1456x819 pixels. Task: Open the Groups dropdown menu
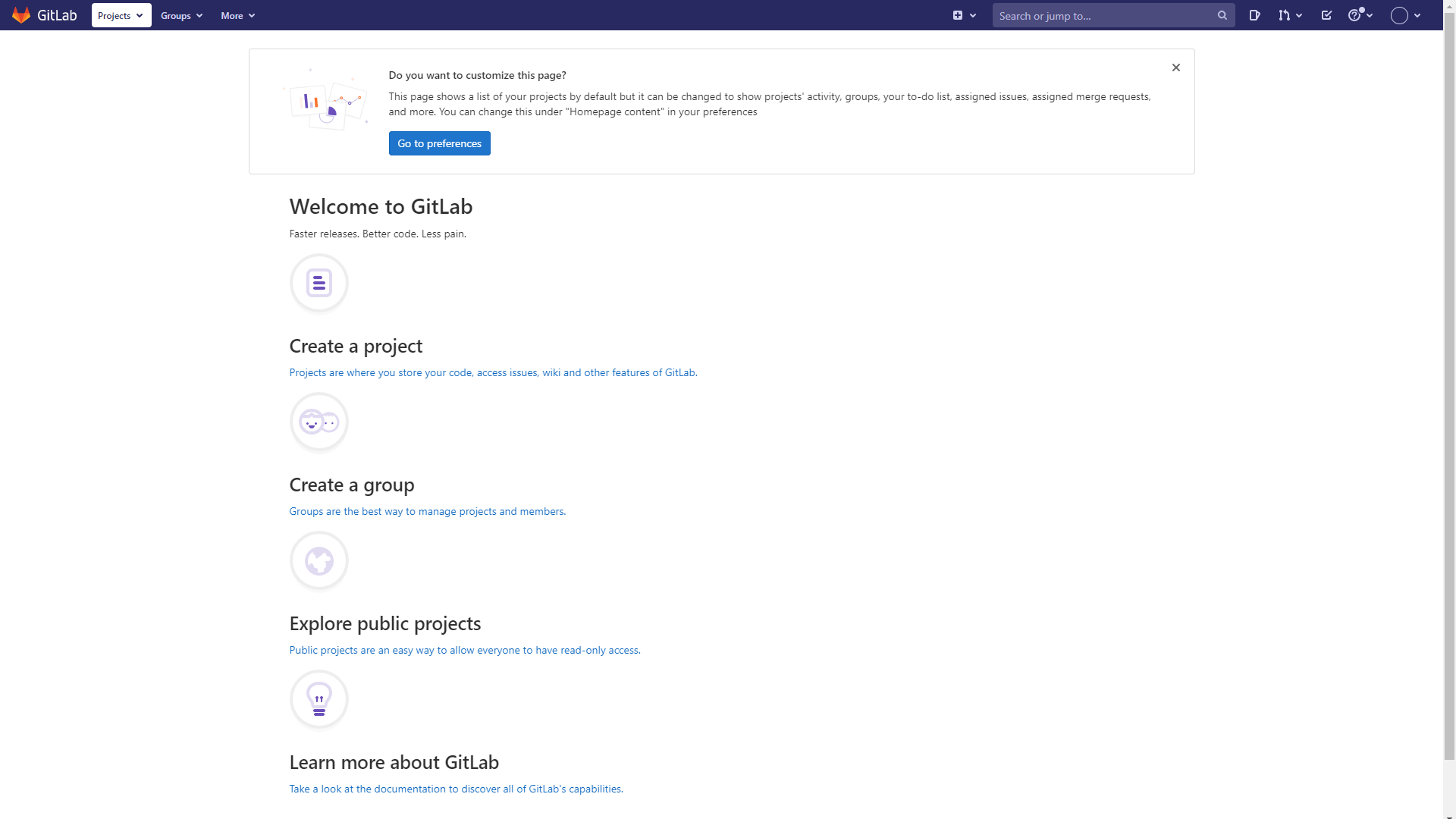[x=182, y=15]
